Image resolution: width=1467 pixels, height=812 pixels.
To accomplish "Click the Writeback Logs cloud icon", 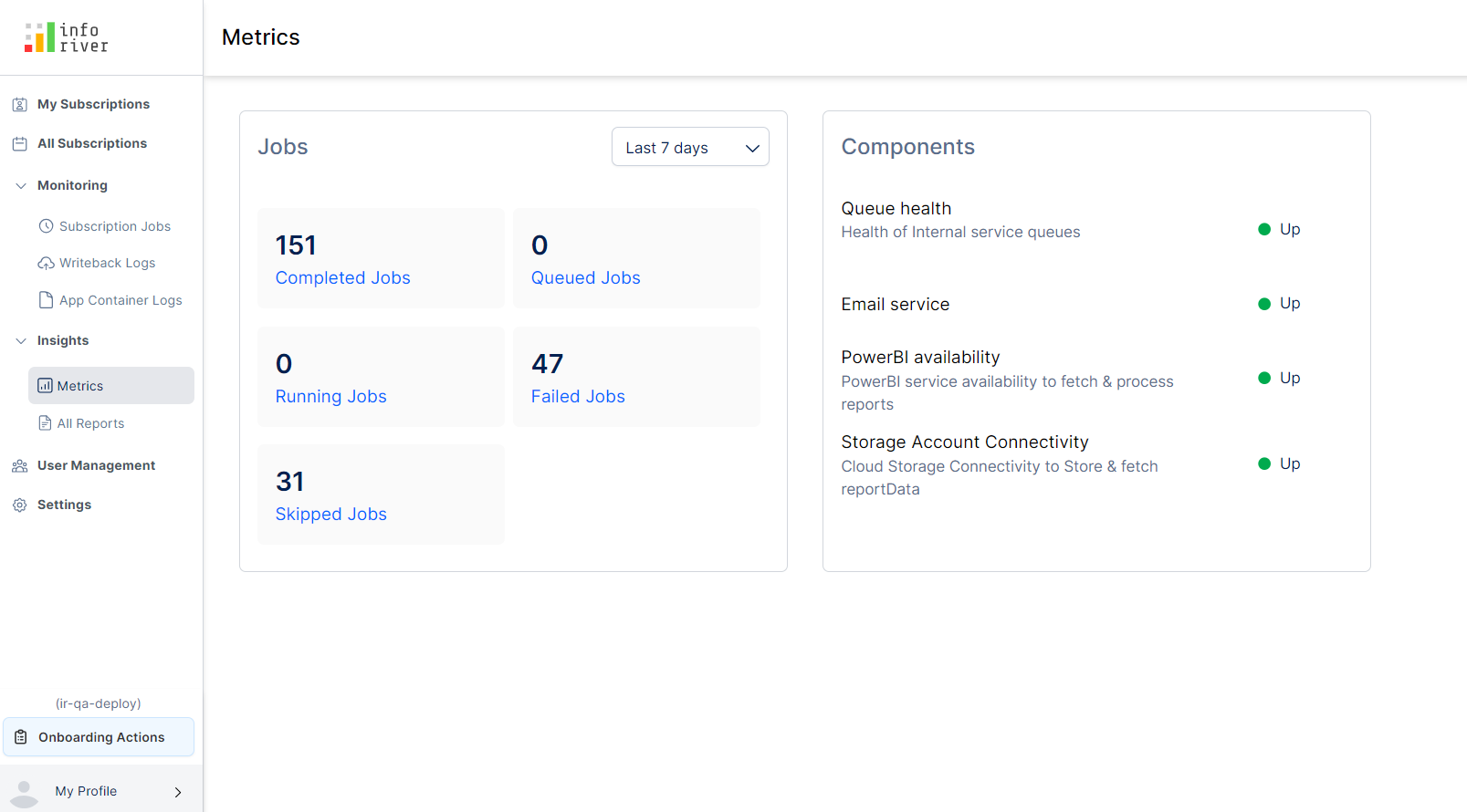I will click(x=46, y=264).
